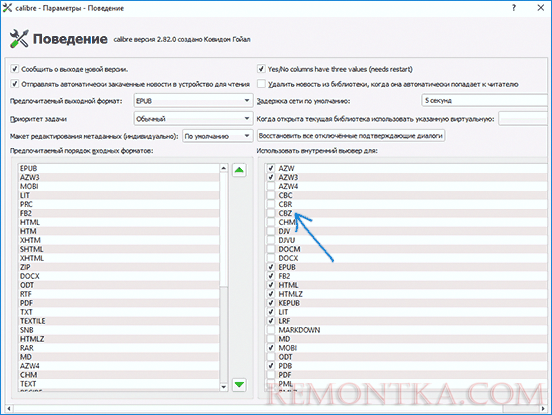
Task: Uncheck FB2 in internal viewer list
Action: coord(271,276)
